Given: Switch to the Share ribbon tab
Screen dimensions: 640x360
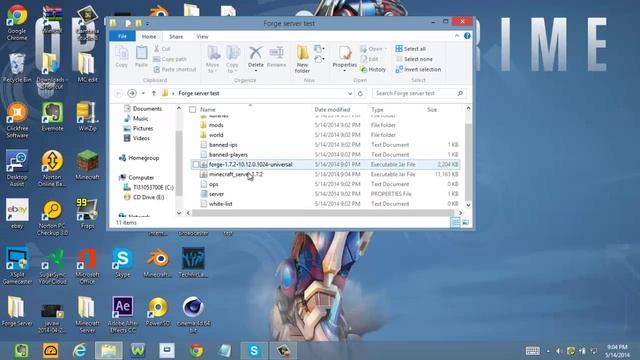Looking at the screenshot, I should click(x=176, y=37).
